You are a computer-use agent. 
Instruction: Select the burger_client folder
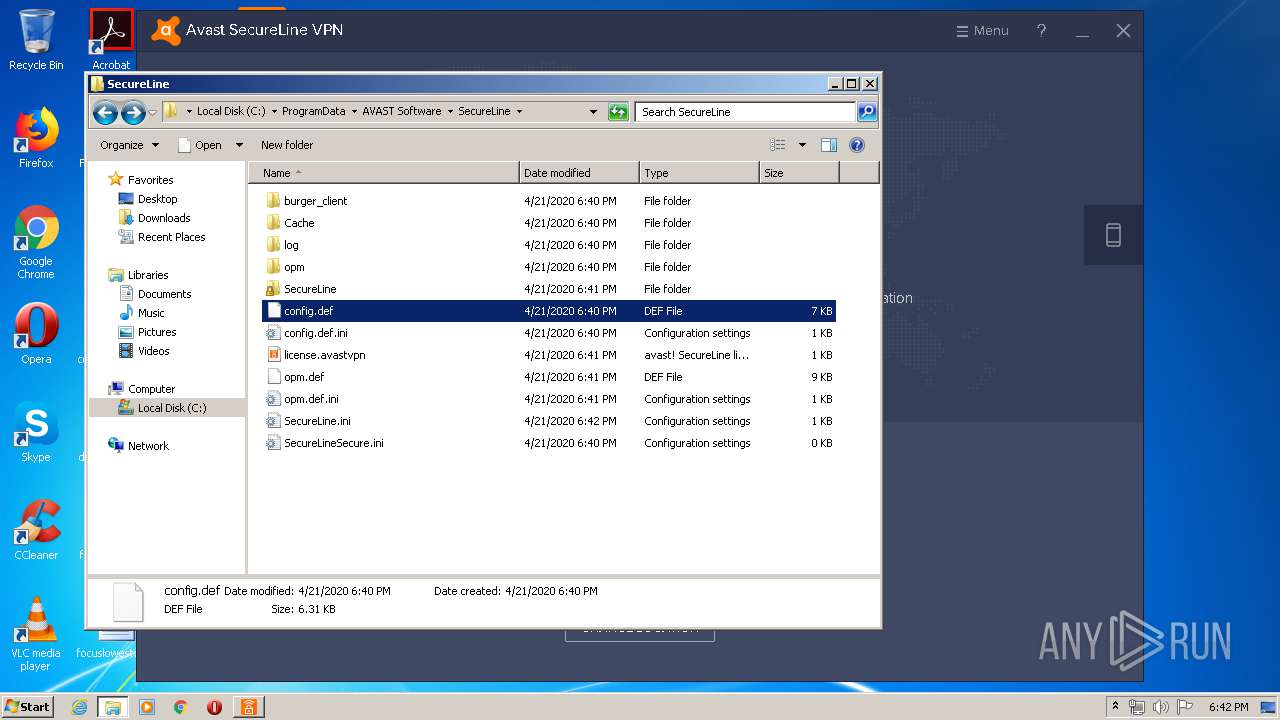coord(315,201)
